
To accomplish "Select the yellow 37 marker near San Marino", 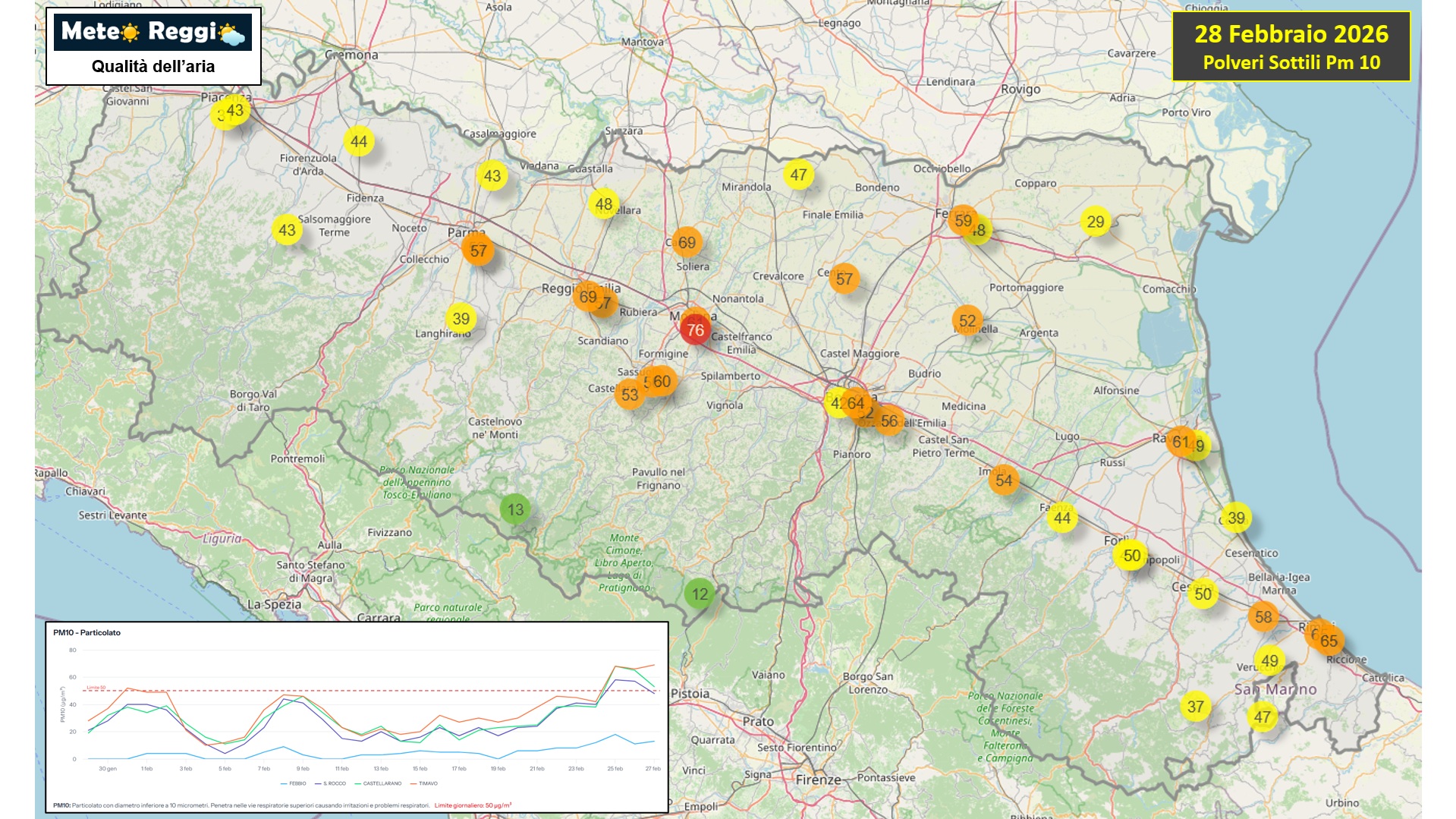I will pyautogui.click(x=1195, y=707).
